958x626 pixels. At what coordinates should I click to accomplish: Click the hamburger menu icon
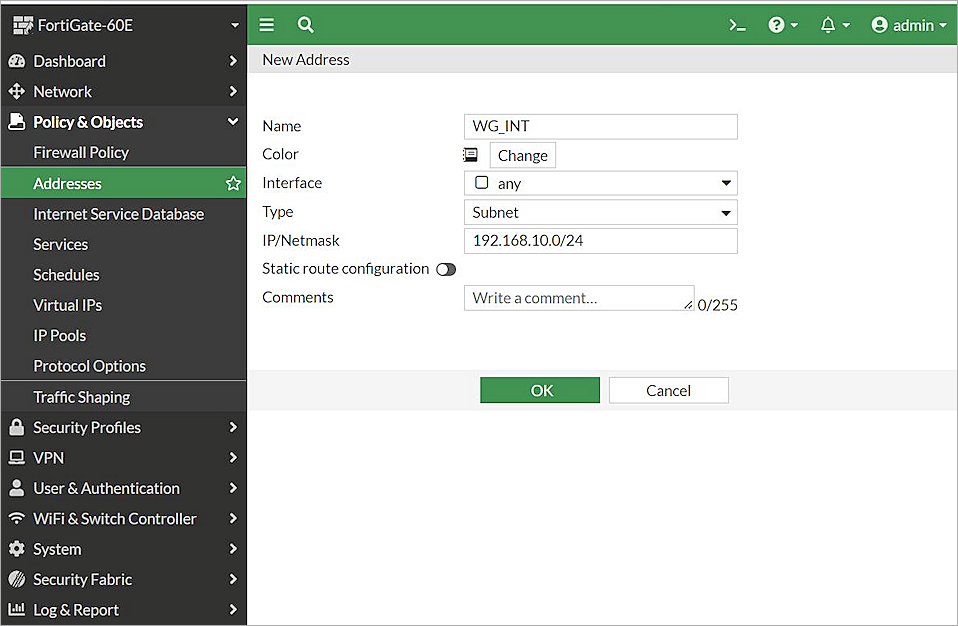point(266,25)
